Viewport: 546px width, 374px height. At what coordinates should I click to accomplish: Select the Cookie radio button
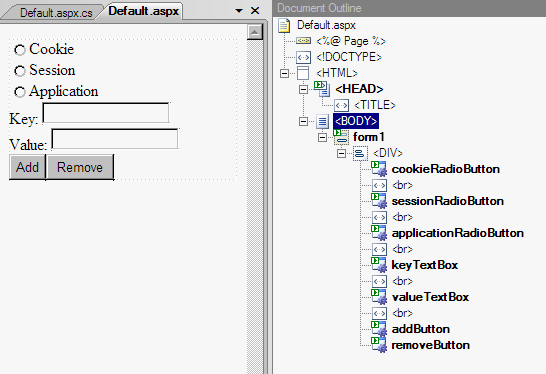20,50
